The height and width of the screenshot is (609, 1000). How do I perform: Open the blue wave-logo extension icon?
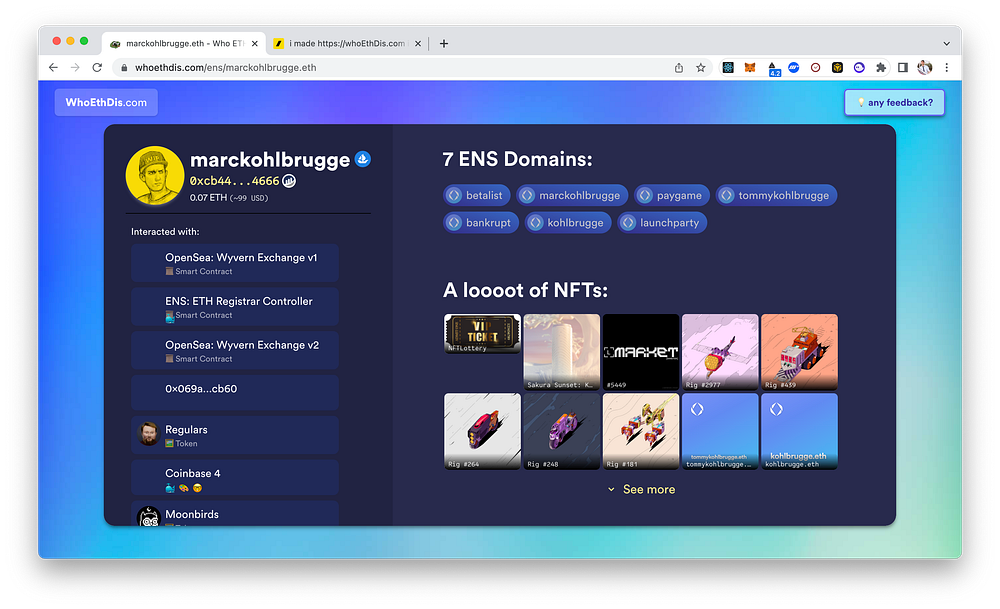(793, 68)
